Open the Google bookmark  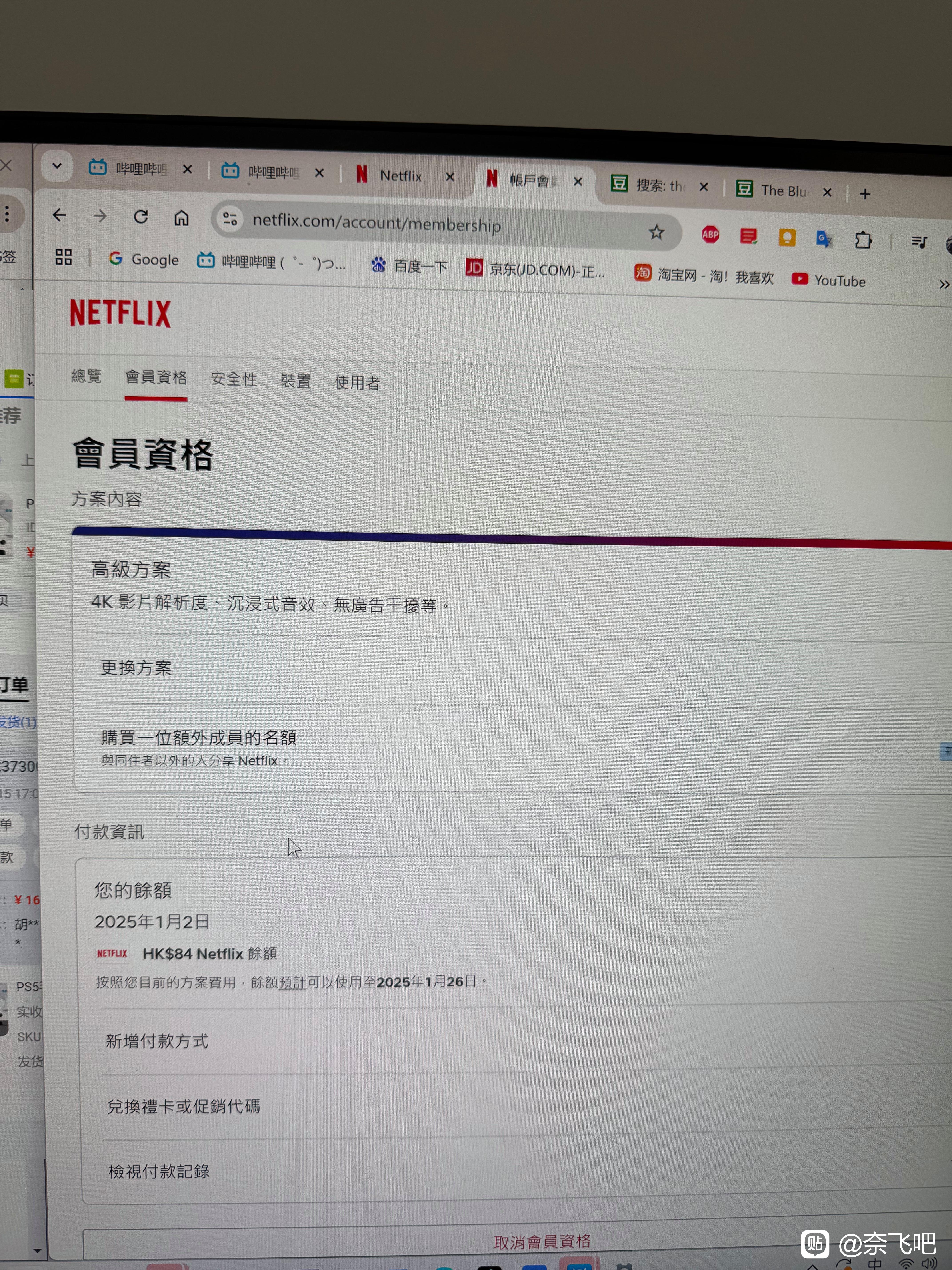[x=144, y=259]
